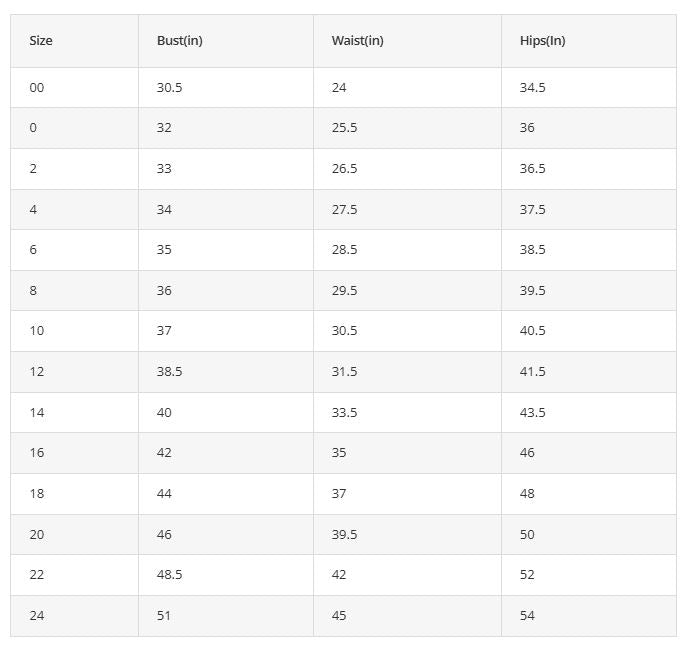Image resolution: width=688 pixels, height=646 pixels.
Task: Select hips value 36.5 in size 2 row
Action: [532, 169]
